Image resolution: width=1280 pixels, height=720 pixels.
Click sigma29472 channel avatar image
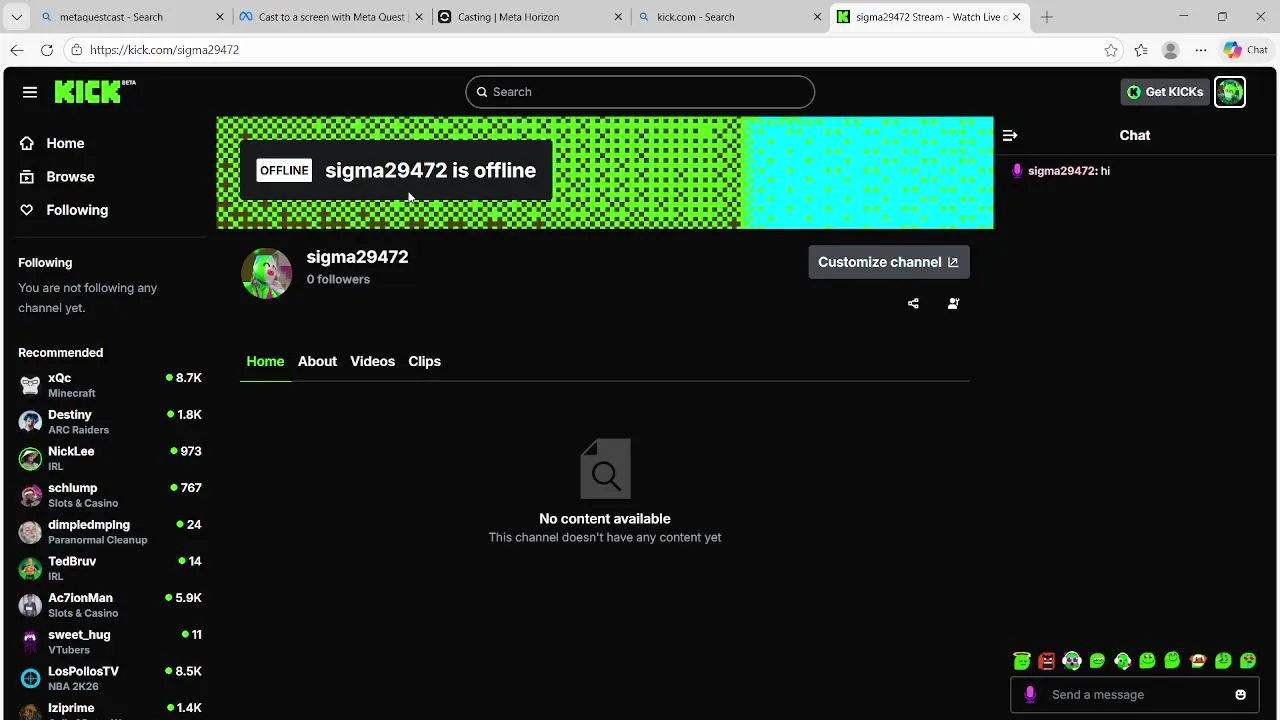[x=266, y=273]
